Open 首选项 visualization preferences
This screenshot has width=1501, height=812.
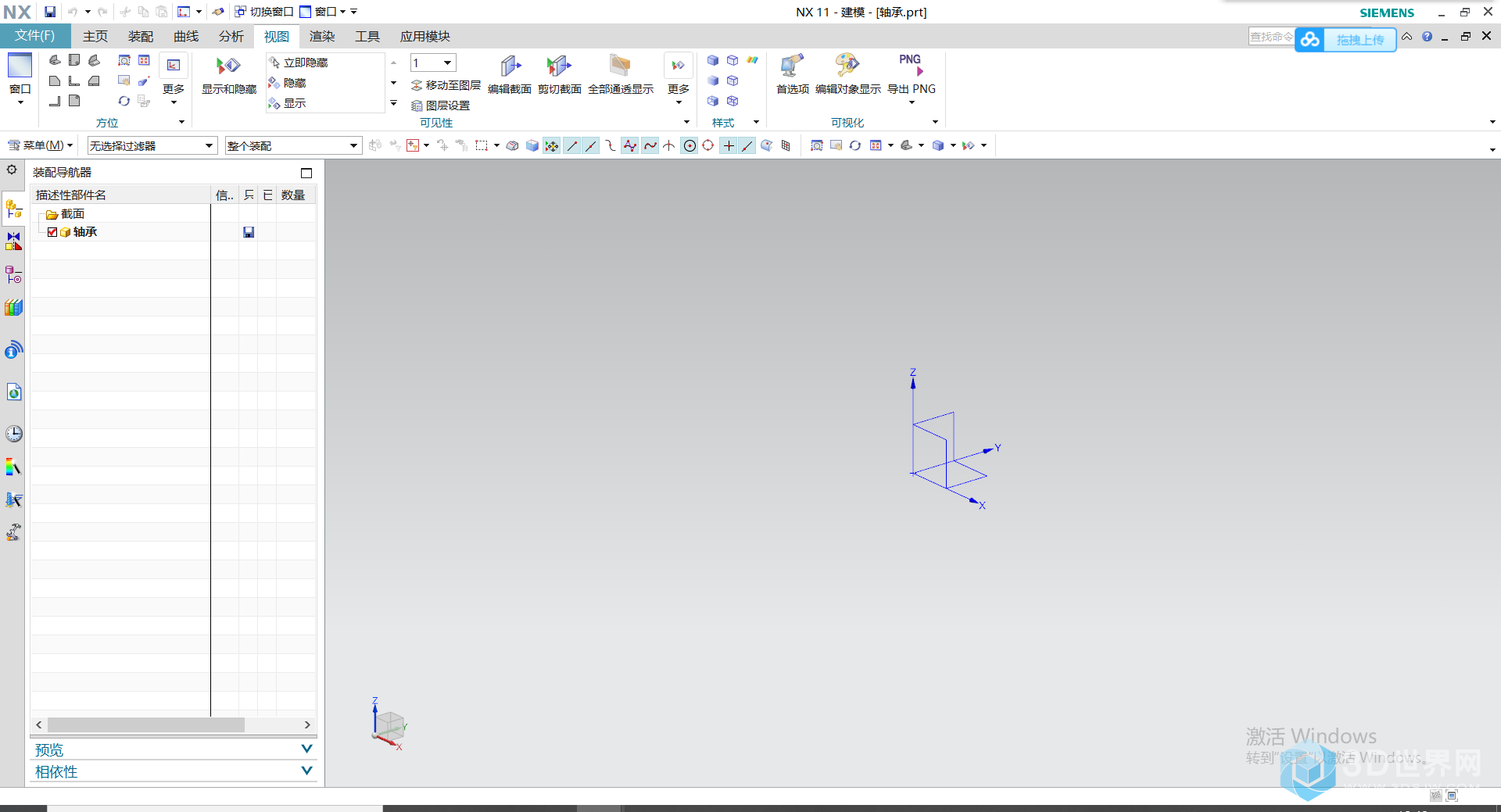tap(792, 74)
